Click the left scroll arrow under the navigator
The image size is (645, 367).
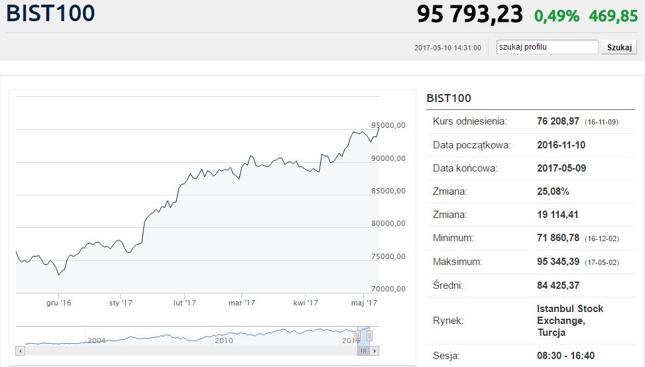coord(20,351)
